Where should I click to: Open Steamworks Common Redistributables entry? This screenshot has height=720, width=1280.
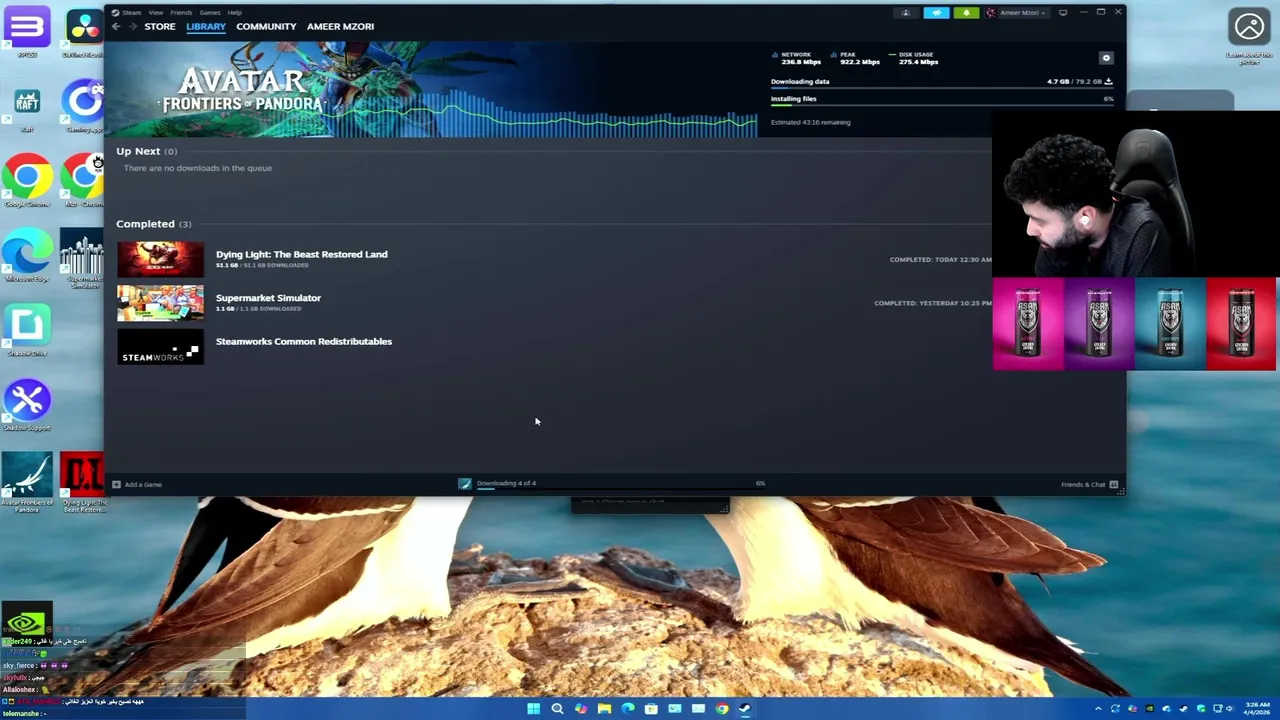tap(304, 342)
